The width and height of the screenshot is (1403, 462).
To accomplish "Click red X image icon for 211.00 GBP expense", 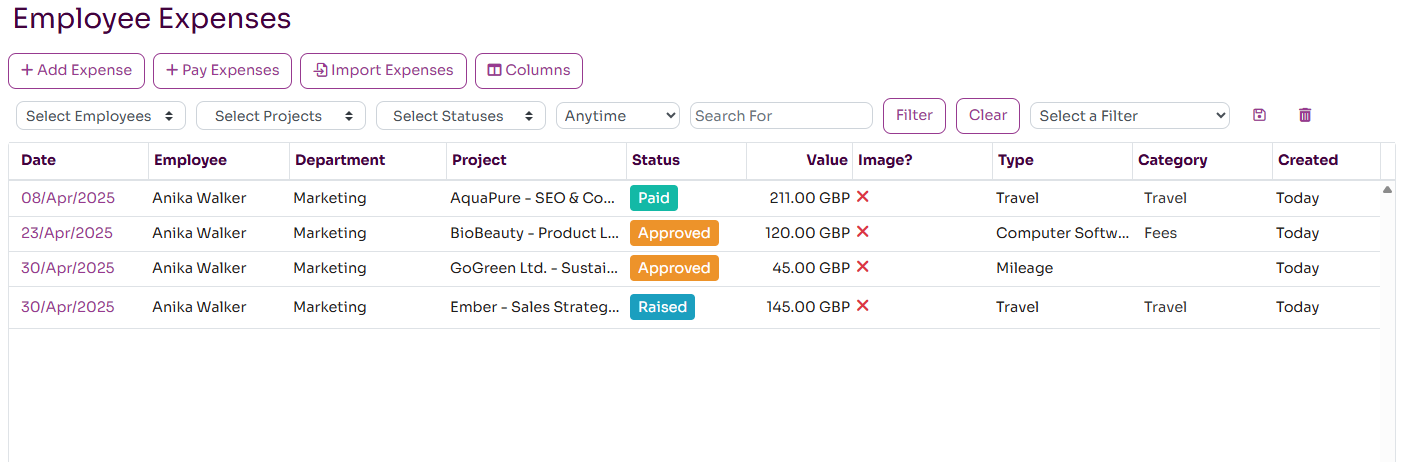I will [862, 197].
